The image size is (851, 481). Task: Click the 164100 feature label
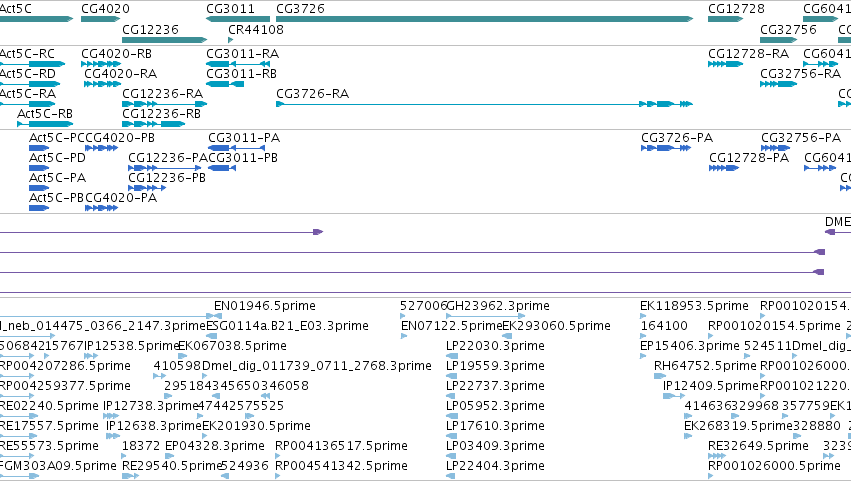pyautogui.click(x=664, y=326)
